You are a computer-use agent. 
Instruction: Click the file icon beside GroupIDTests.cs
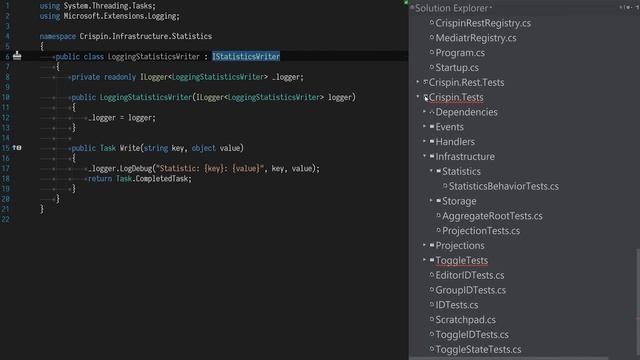click(431, 290)
